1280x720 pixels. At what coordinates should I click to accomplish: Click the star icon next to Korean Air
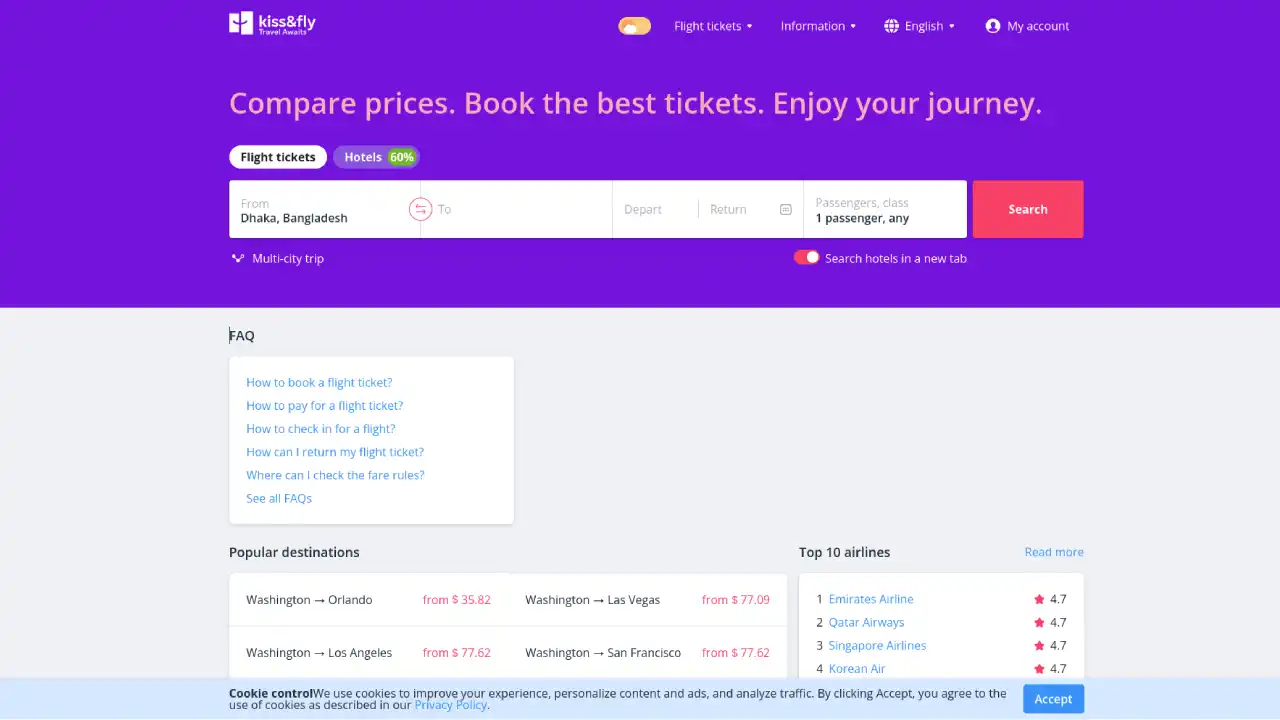pyautogui.click(x=1038, y=668)
